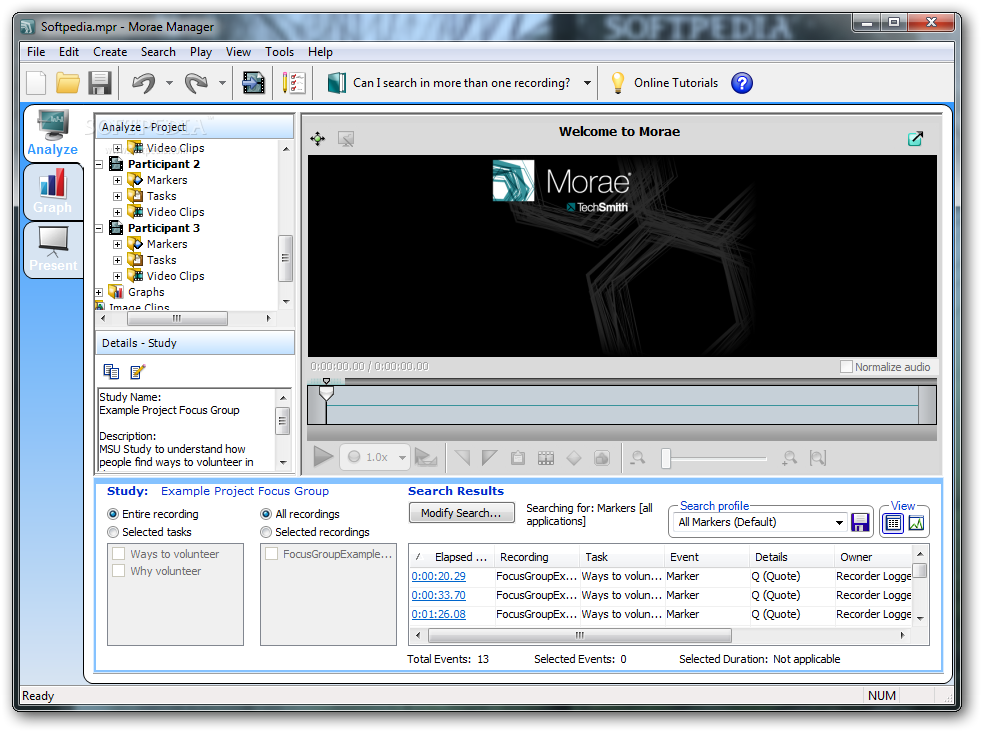Check the Ways to volunteer checkbox
Image resolution: width=982 pixels, height=732 pixels.
pyautogui.click(x=118, y=554)
